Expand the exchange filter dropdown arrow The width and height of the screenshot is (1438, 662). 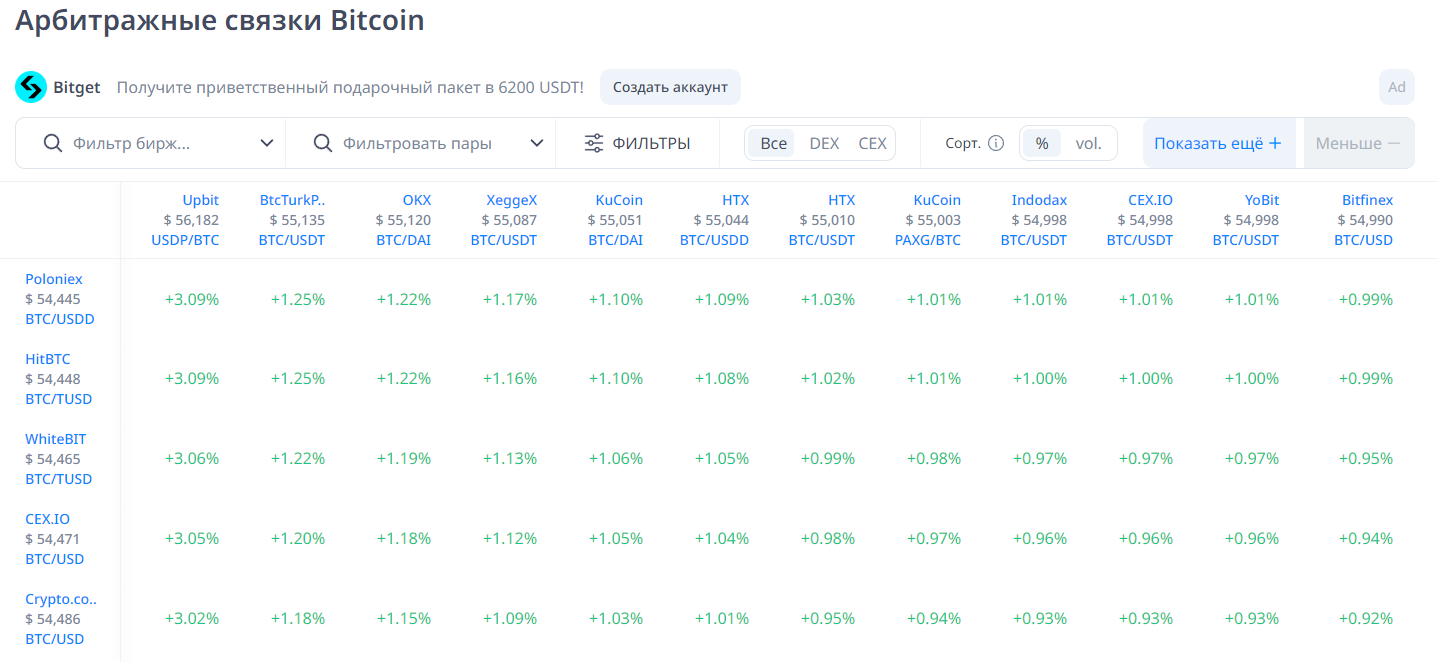pyautogui.click(x=267, y=143)
